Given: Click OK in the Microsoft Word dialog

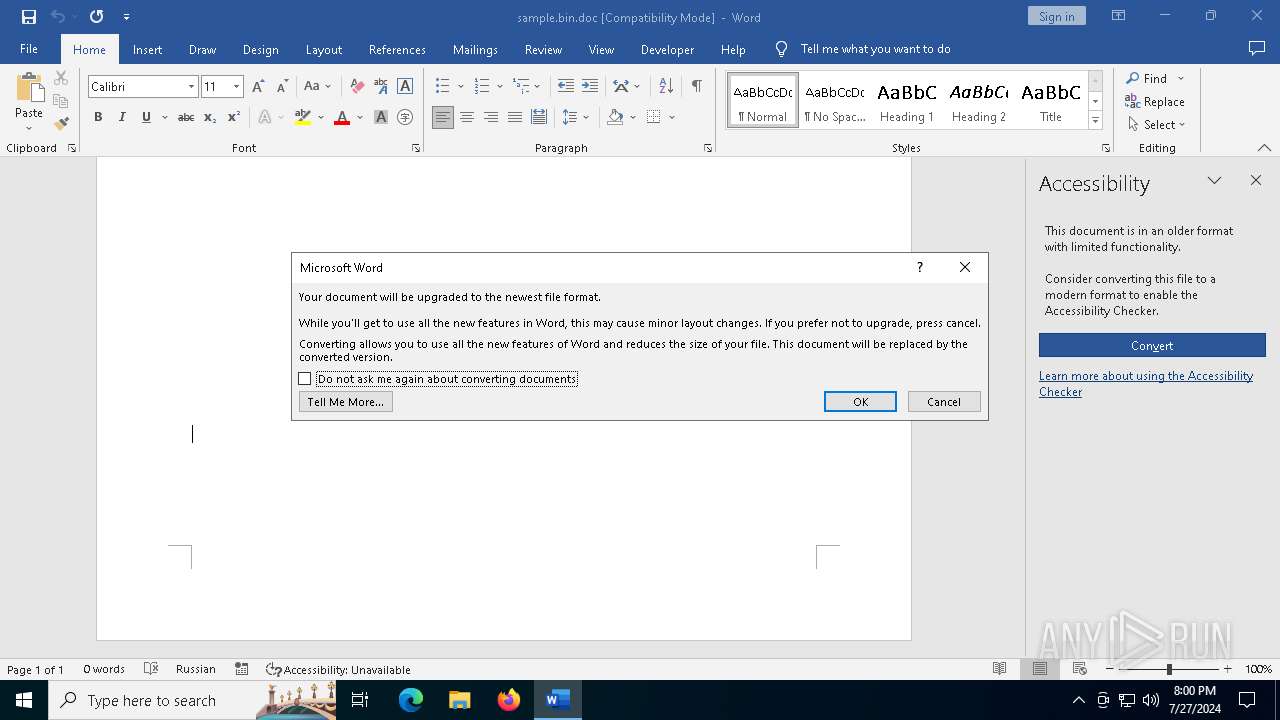Looking at the screenshot, I should 860,402.
